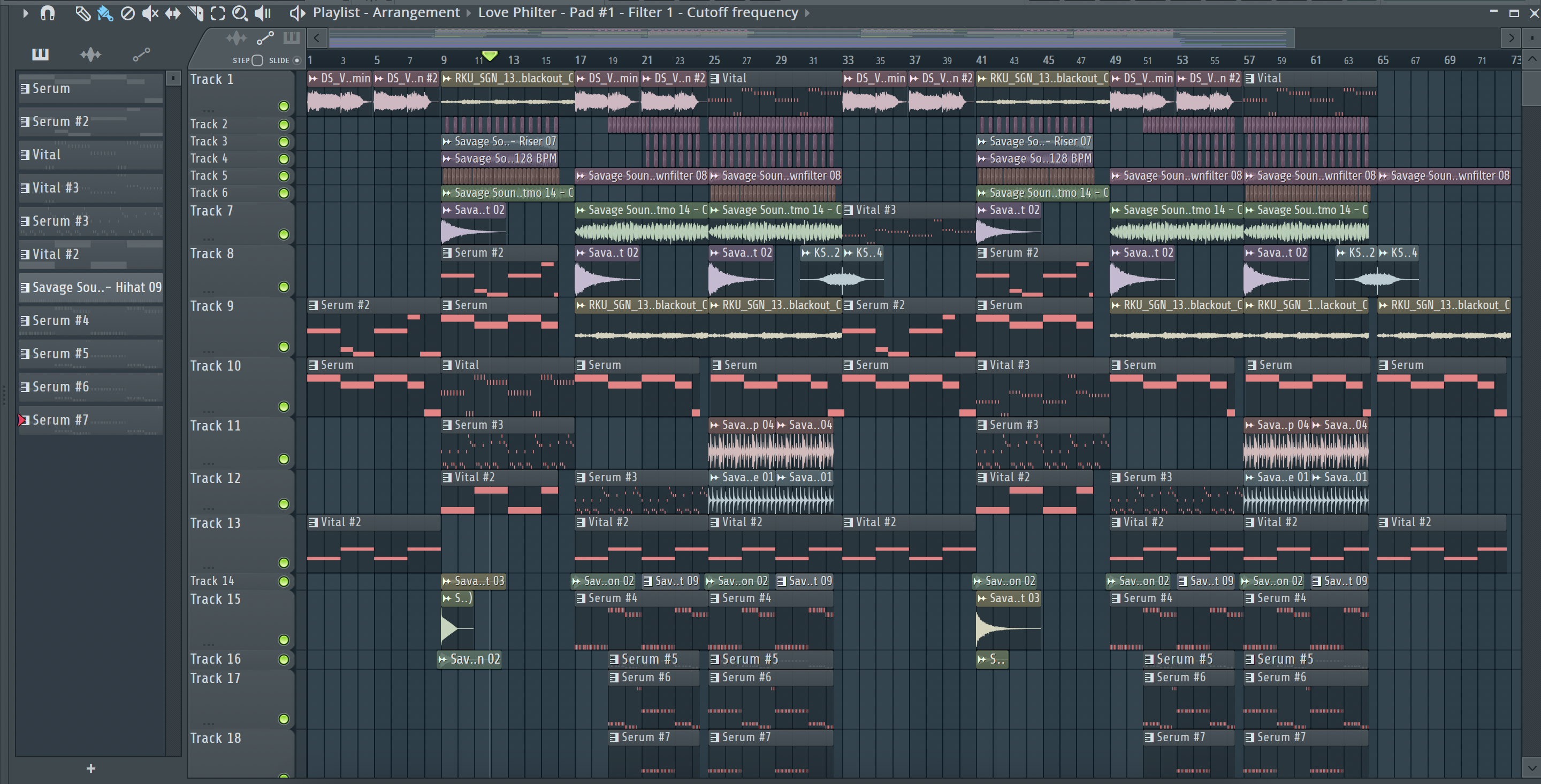
Task: Focus automation clips in the playlist header
Action: click(265, 39)
